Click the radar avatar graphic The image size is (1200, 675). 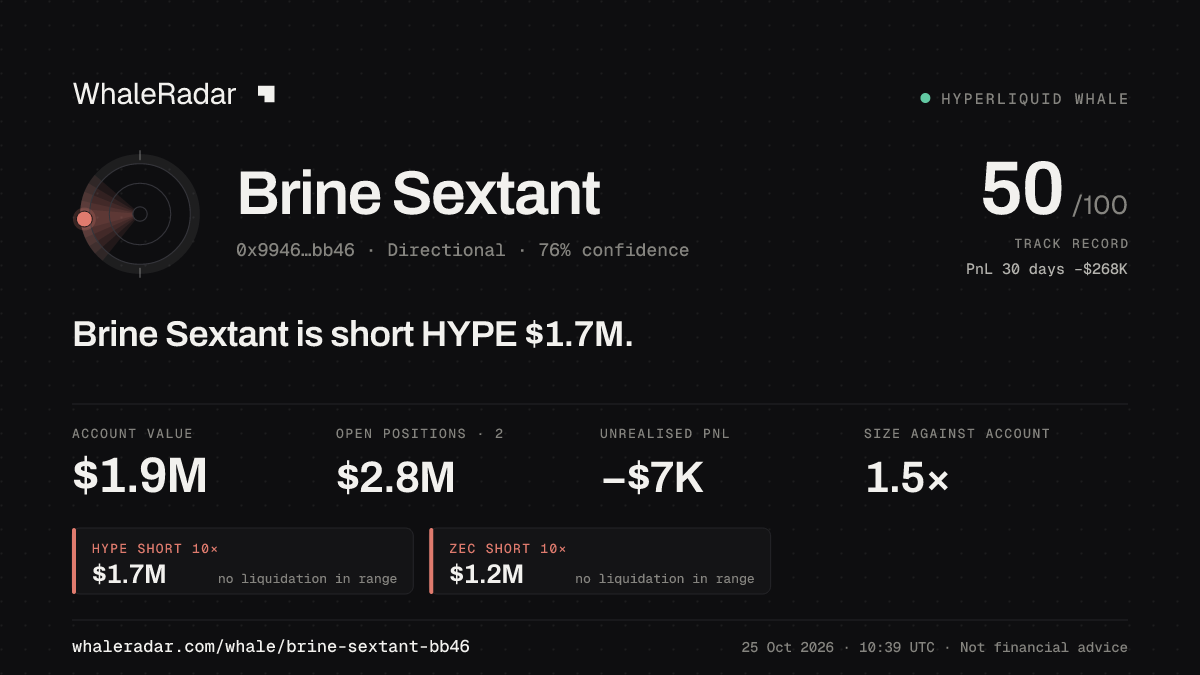139,213
